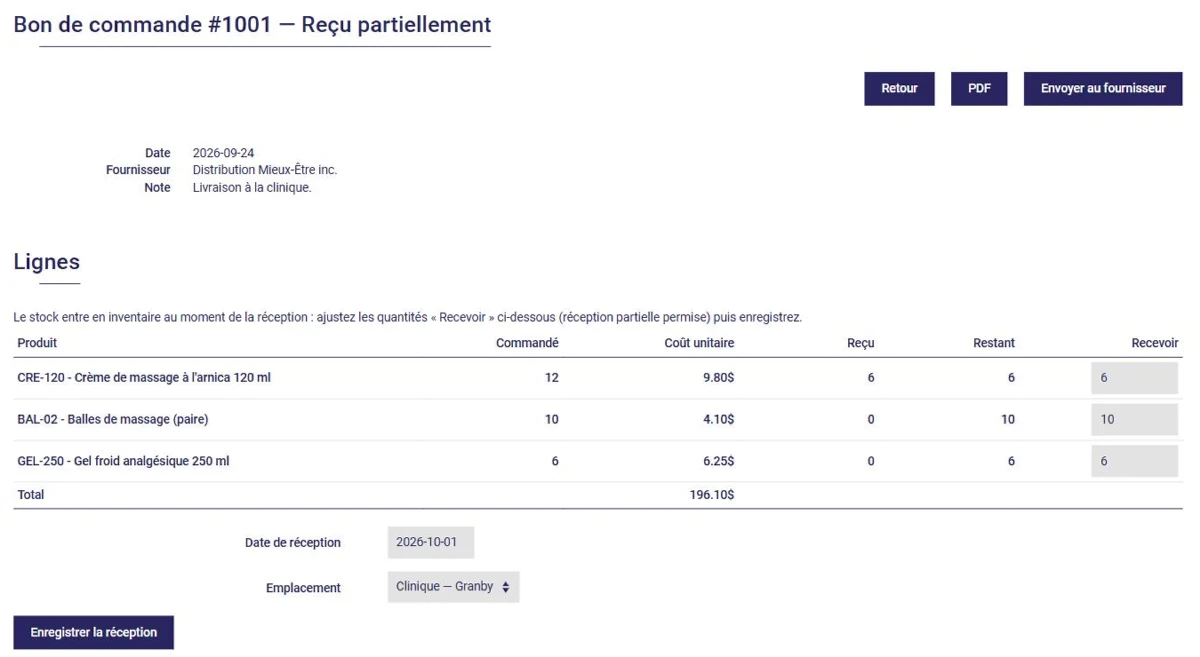Click the Commandé column header
The height and width of the screenshot is (657, 1200).
(527, 343)
